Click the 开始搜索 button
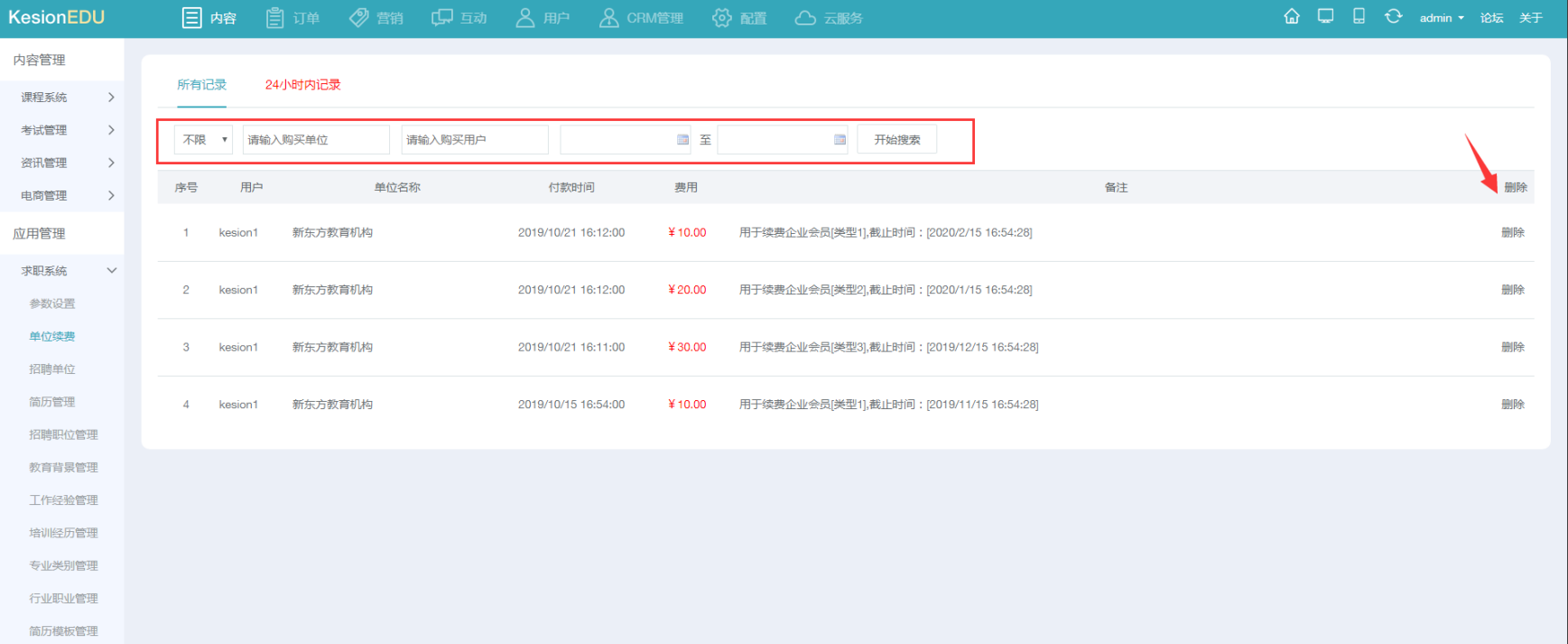 [x=896, y=139]
